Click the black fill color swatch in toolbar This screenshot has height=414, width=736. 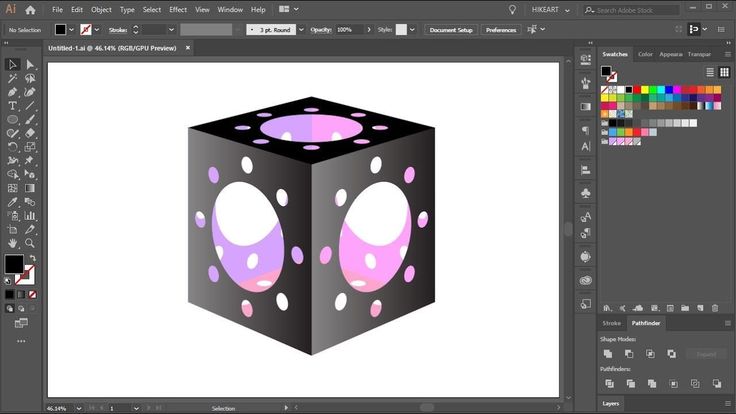point(14,264)
